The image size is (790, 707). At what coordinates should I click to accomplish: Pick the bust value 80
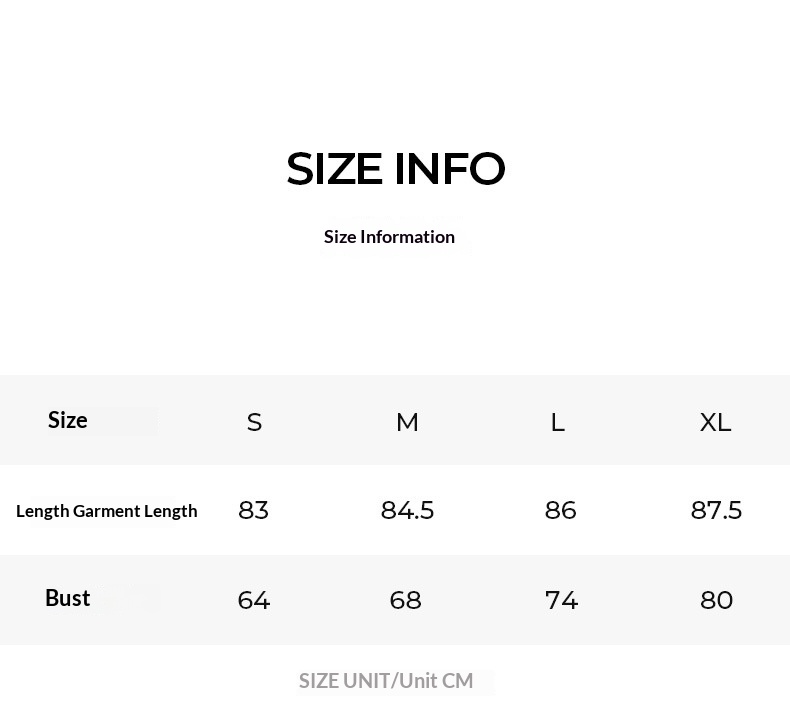pos(717,600)
